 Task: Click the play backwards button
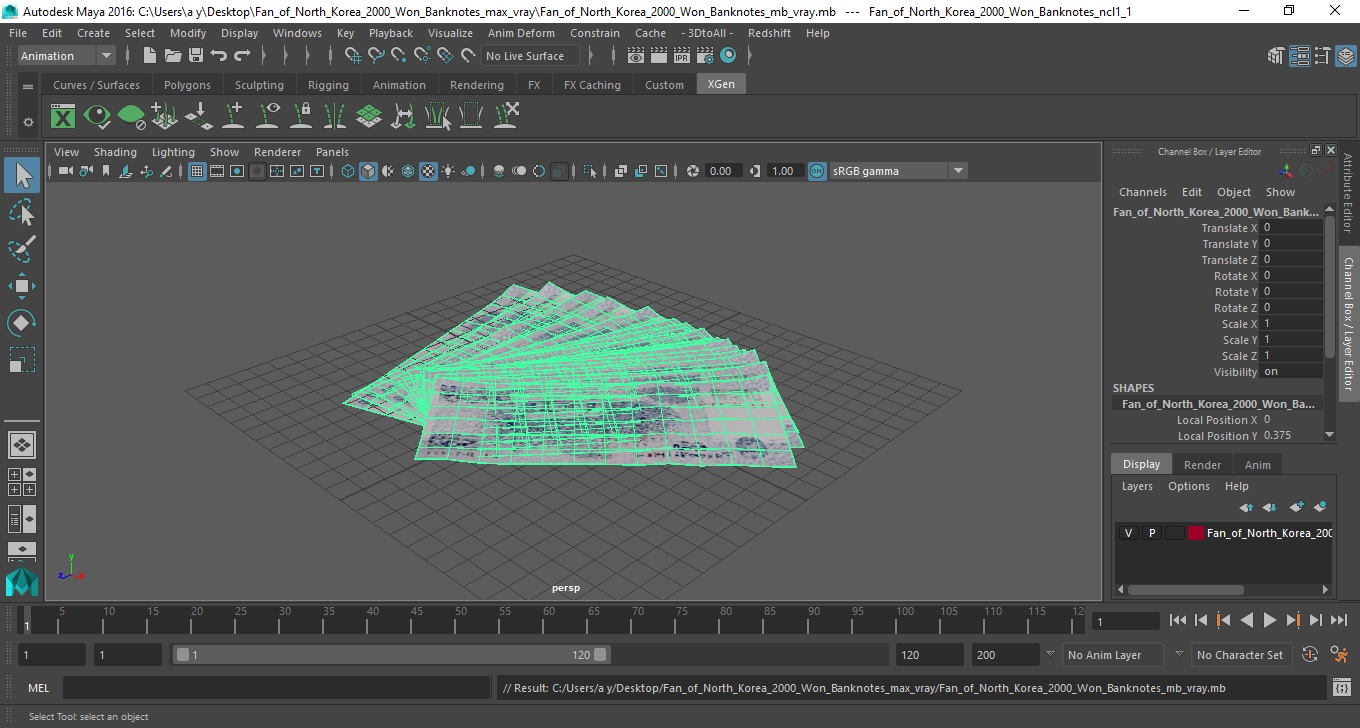(x=1246, y=620)
